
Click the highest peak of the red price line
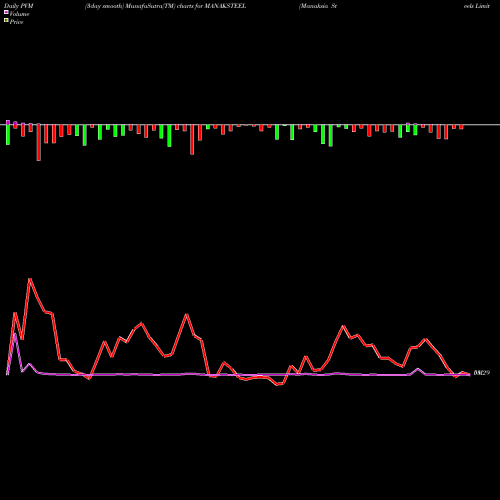tap(30, 279)
